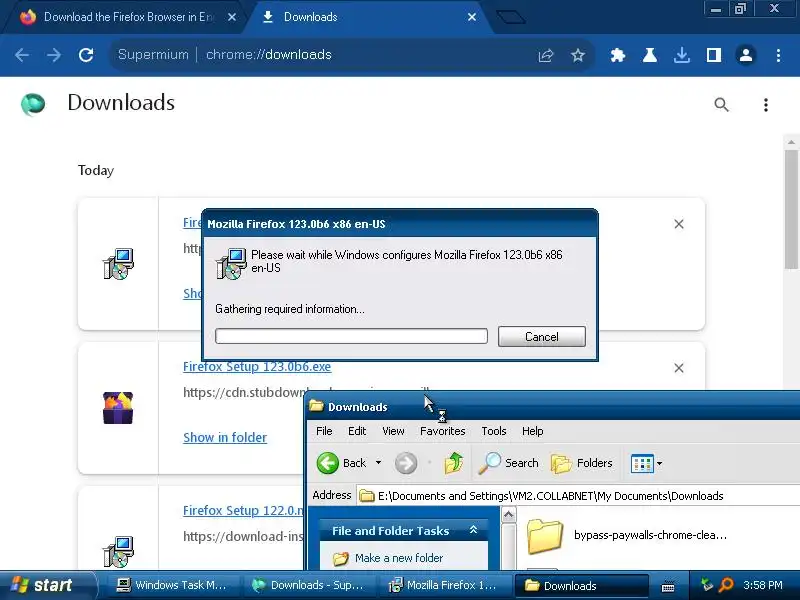This screenshot has width=800, height=600.
Task: Click the Firefox Setup 123.0b6.exe file icon
Action: [x=118, y=408]
